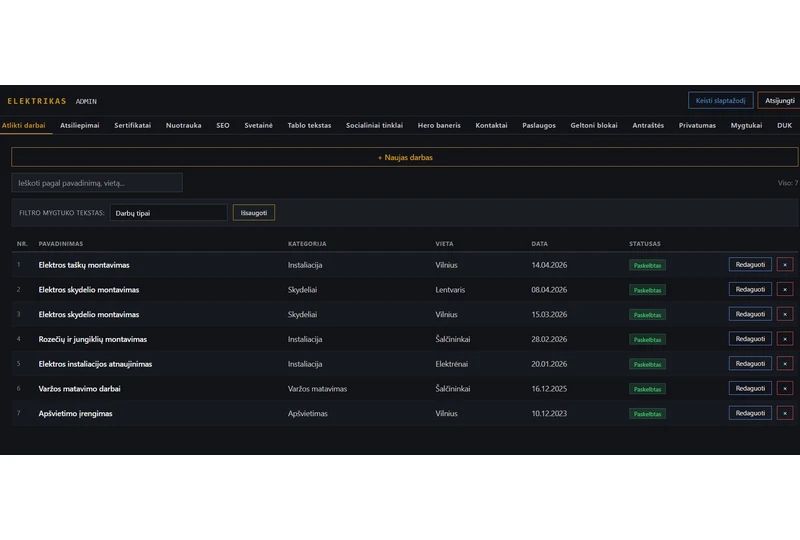Open the Kontaktai tab
Viewport: 800px width, 540px height.
pos(491,125)
